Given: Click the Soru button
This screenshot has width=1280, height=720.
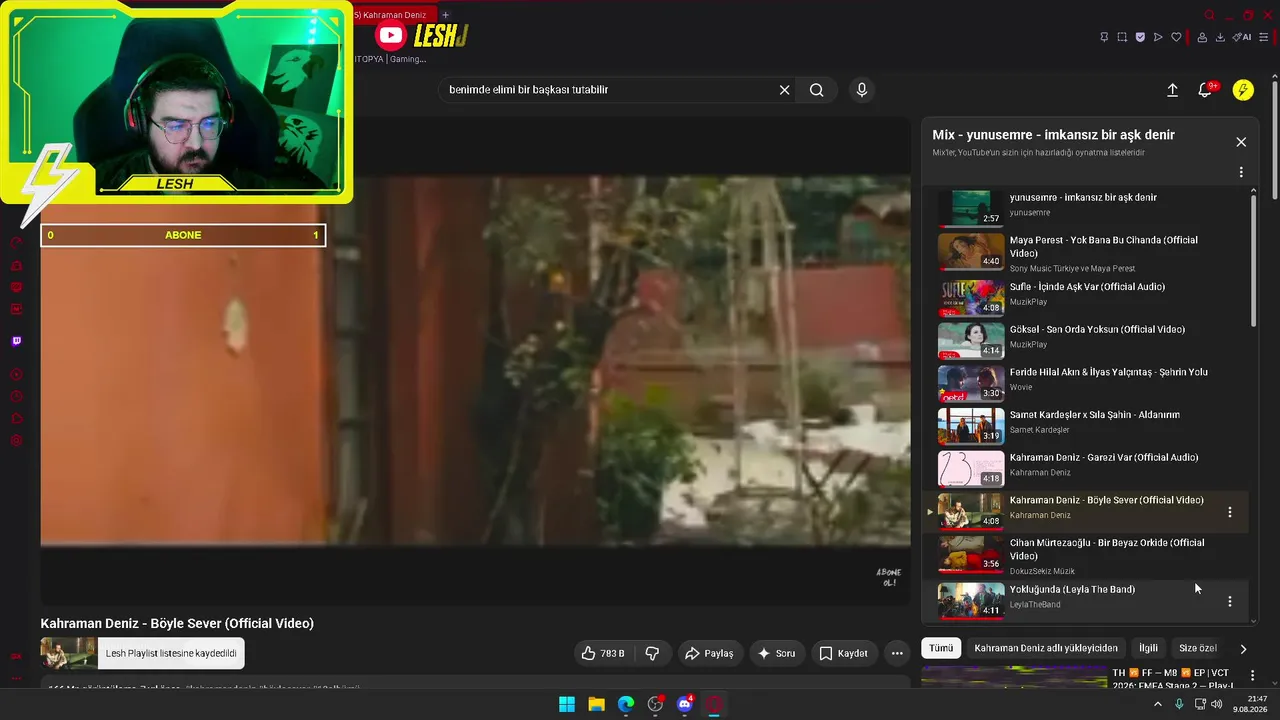Looking at the screenshot, I should pos(777,653).
